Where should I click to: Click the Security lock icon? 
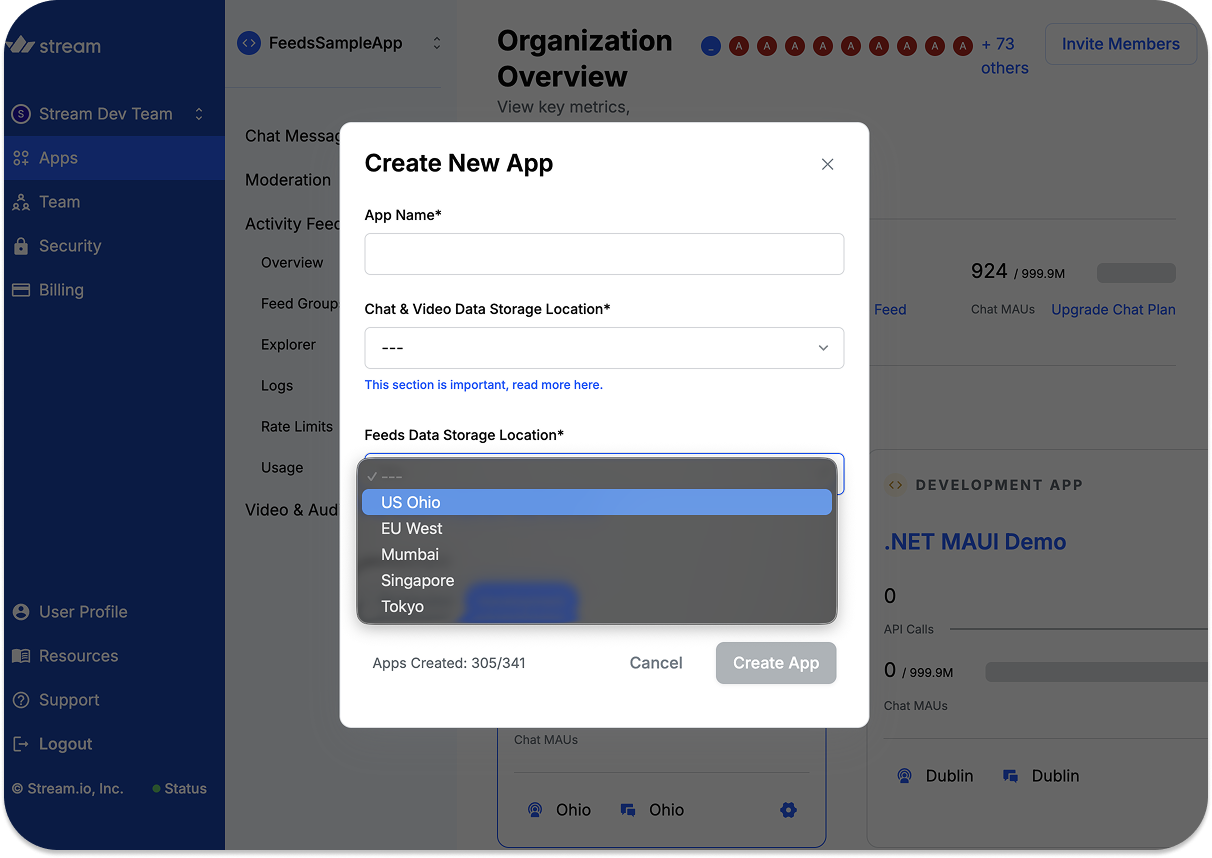click(x=21, y=246)
